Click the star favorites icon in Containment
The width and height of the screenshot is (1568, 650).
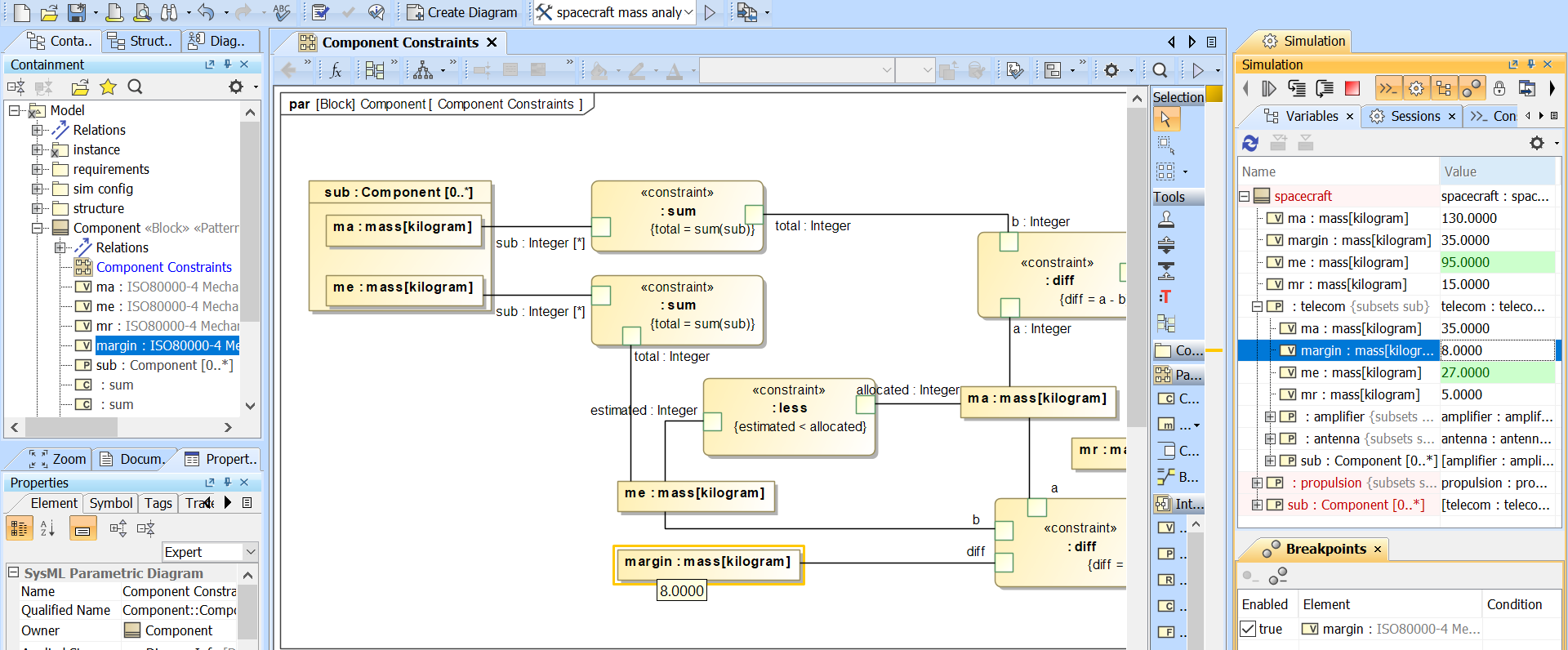pos(108,87)
